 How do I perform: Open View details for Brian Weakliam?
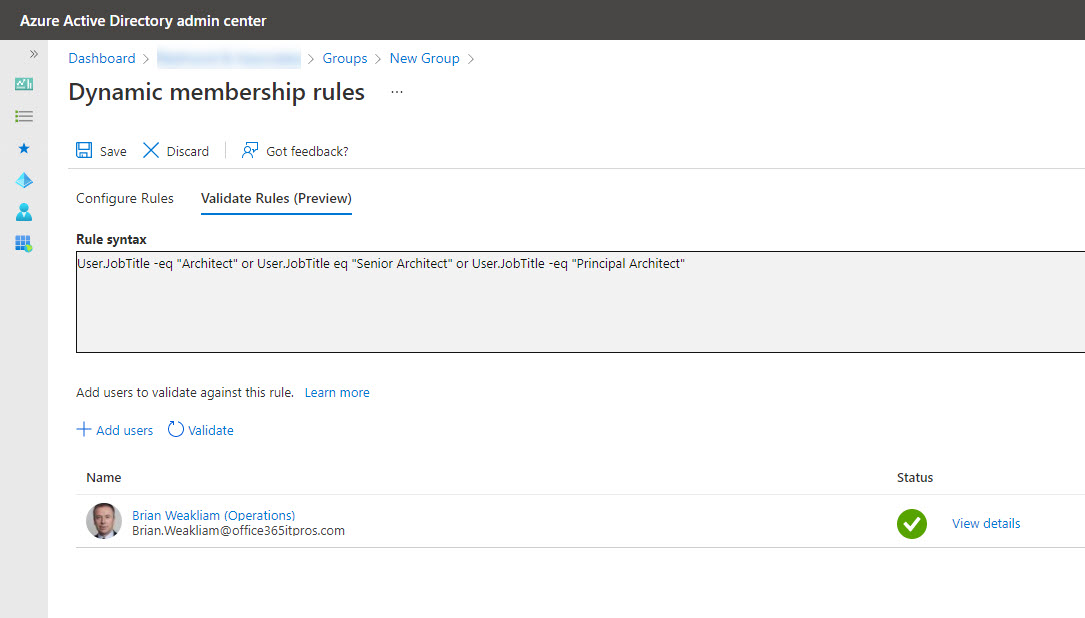(986, 523)
